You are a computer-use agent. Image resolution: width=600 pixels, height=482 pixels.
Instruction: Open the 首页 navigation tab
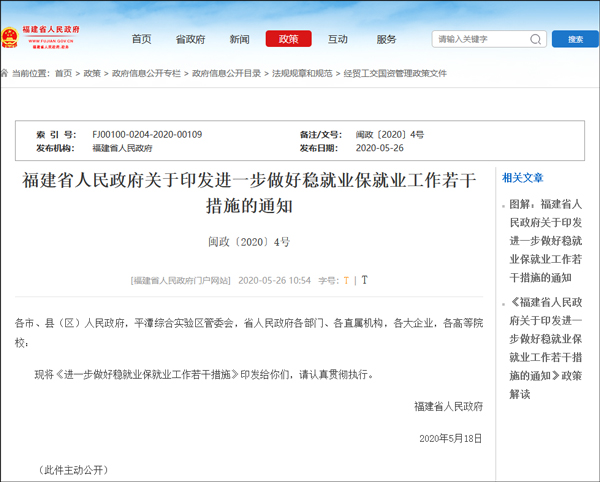pyautogui.click(x=142, y=39)
